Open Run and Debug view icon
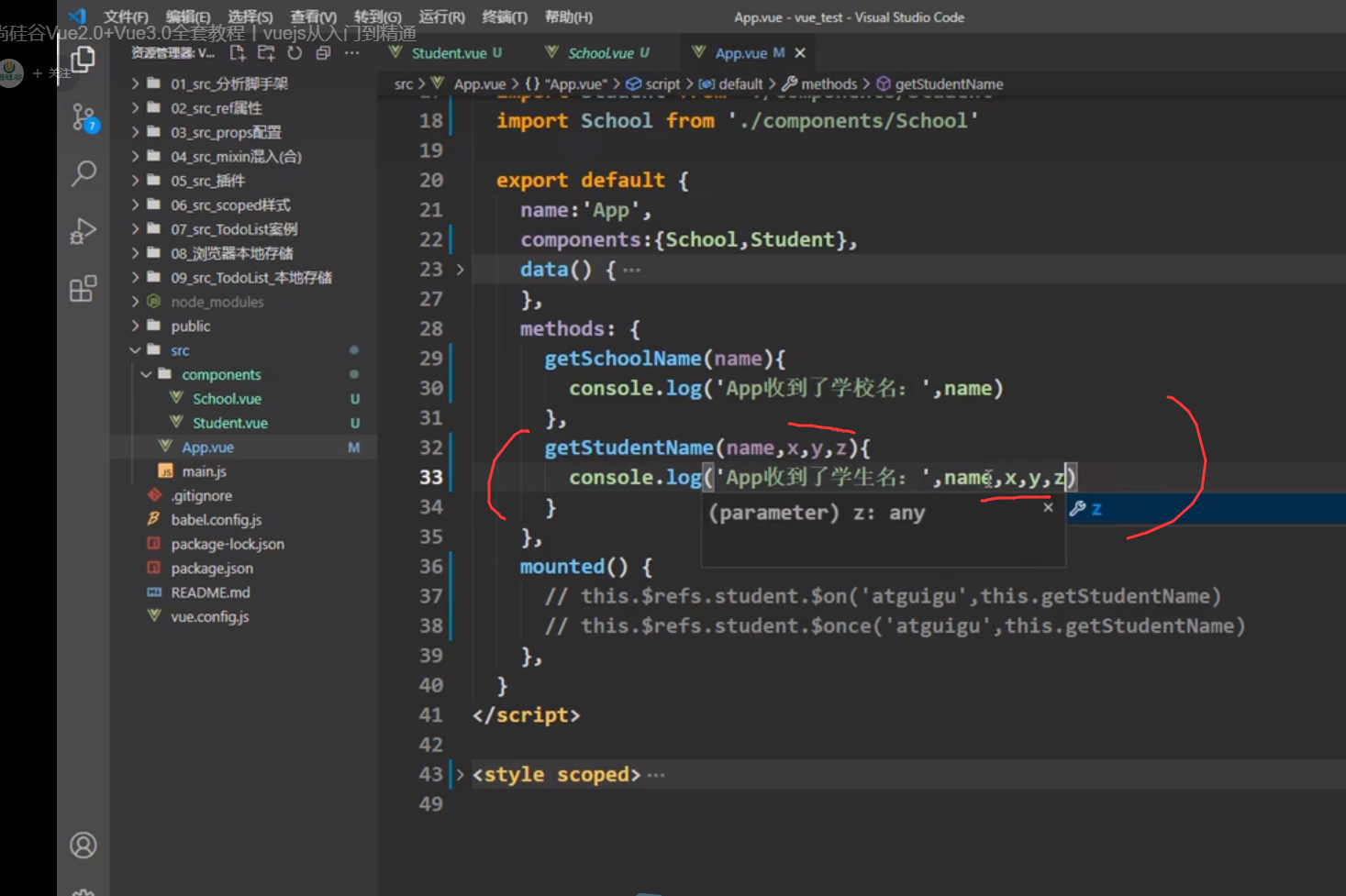 [x=83, y=231]
